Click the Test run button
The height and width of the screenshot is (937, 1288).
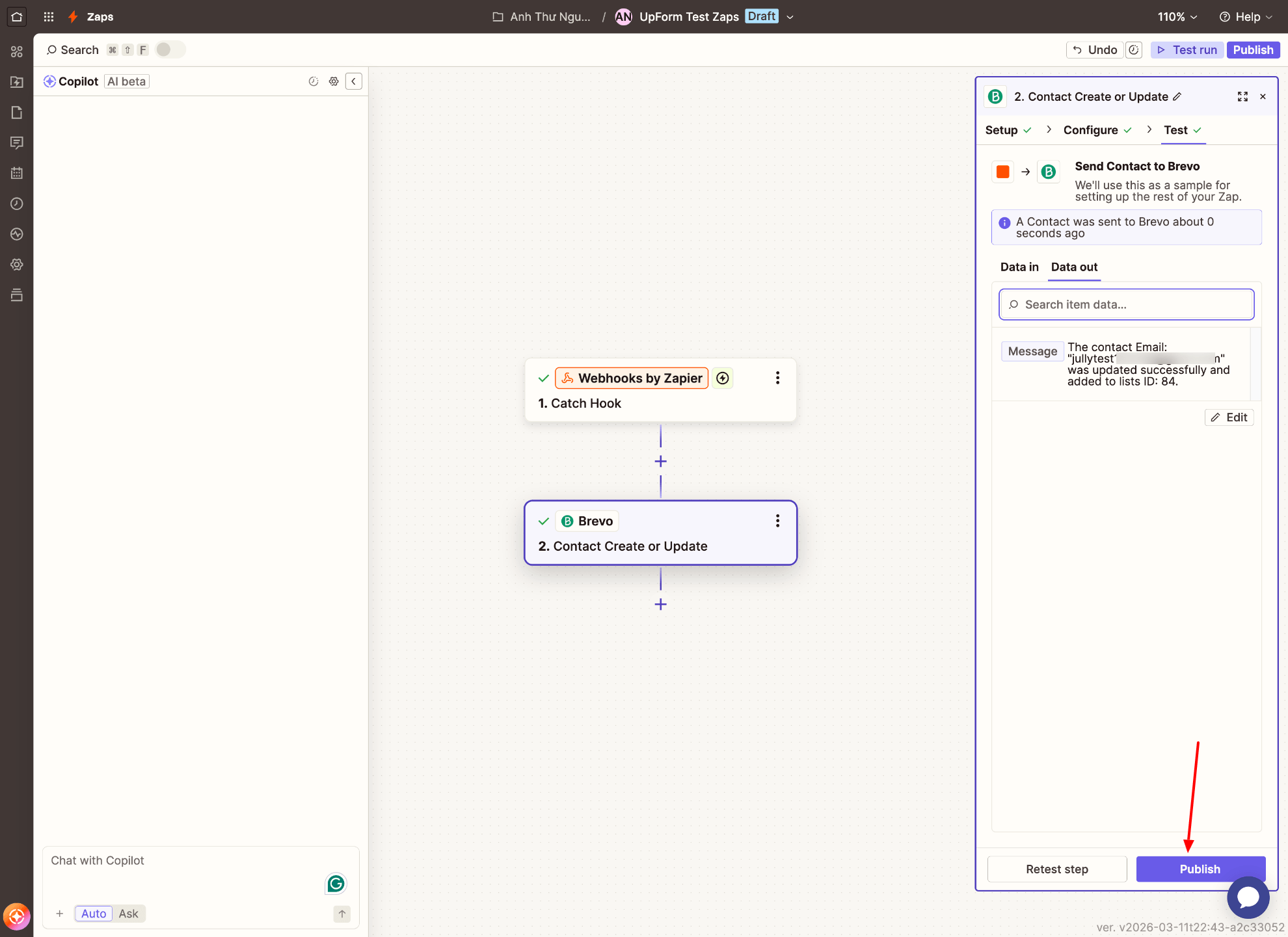point(1187,50)
